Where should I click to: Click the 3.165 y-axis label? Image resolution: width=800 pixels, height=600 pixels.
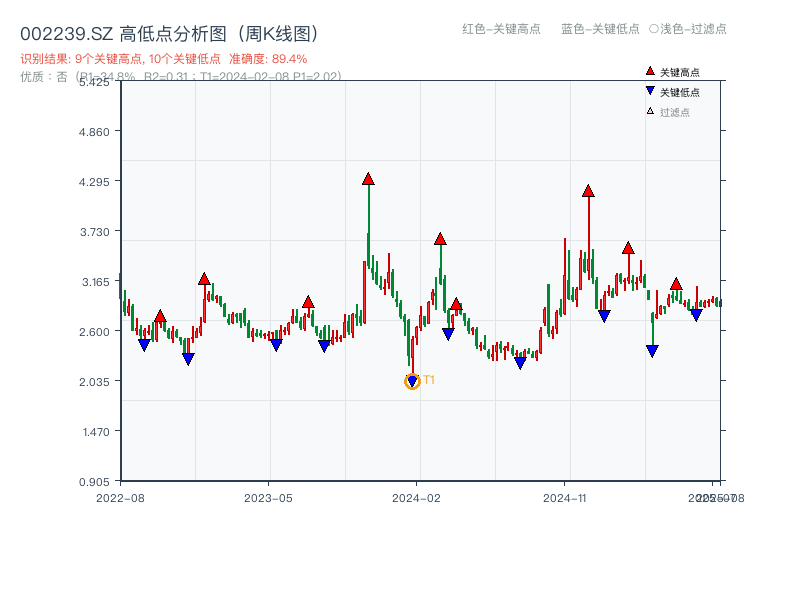95,282
